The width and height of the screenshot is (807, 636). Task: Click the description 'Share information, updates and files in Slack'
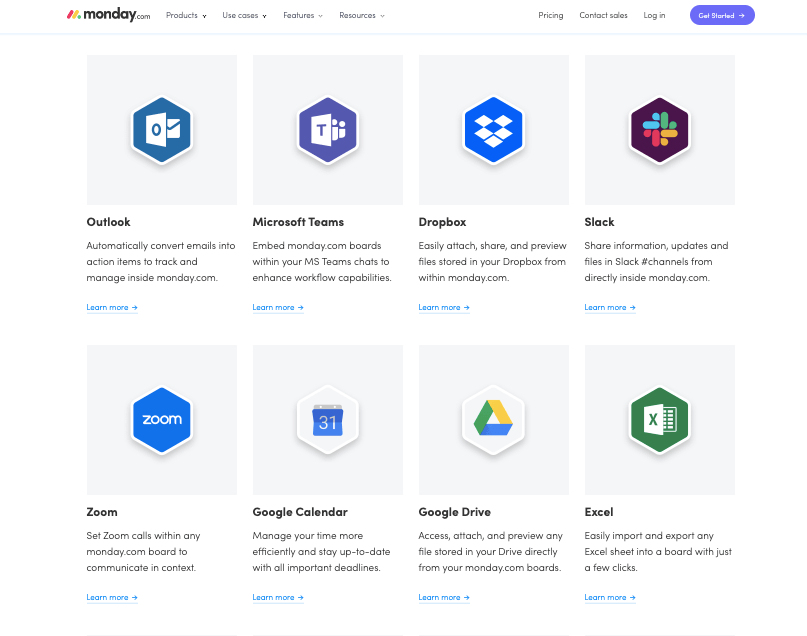tap(656, 261)
